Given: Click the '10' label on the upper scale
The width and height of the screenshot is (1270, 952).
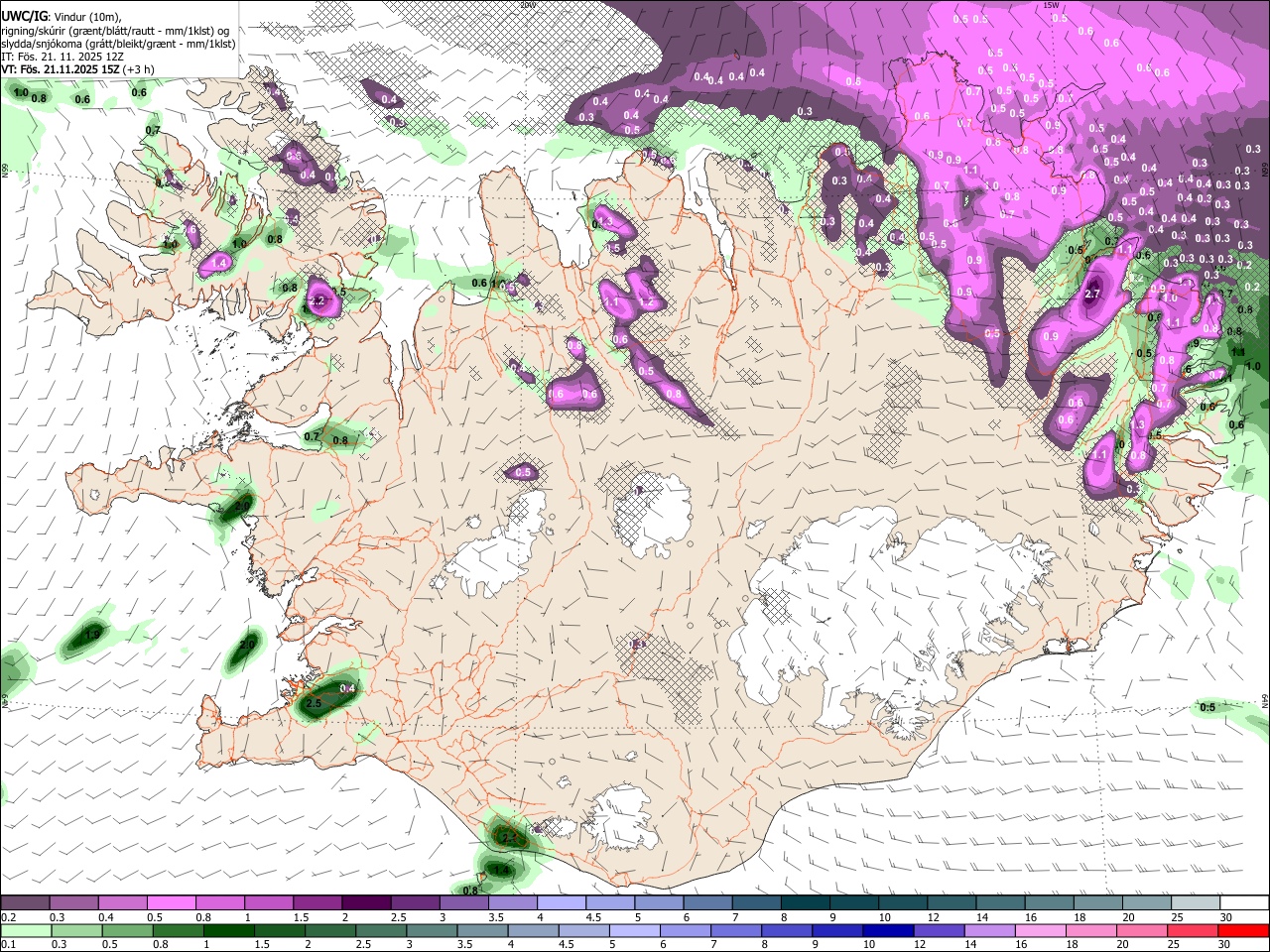Looking at the screenshot, I should pyautogui.click(x=884, y=917).
